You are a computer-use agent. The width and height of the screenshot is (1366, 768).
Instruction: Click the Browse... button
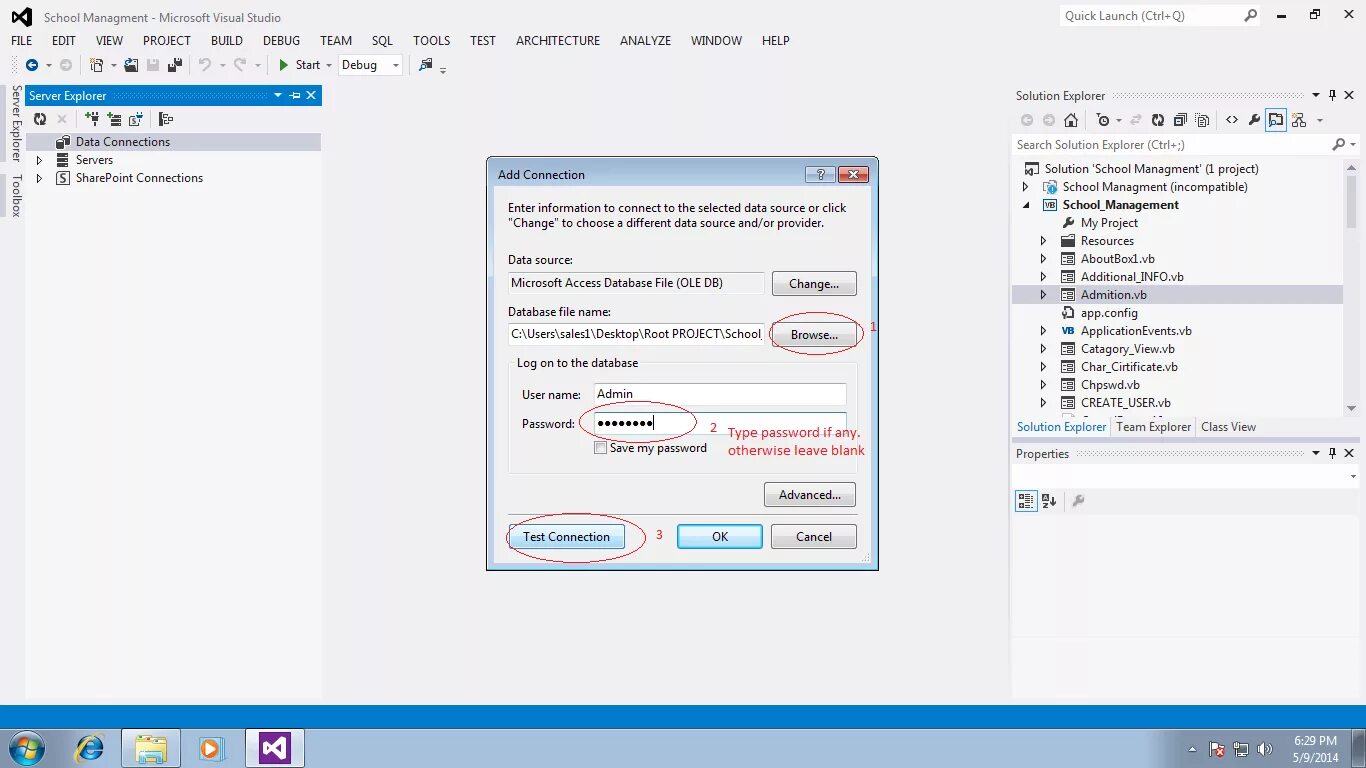pyautogui.click(x=814, y=334)
